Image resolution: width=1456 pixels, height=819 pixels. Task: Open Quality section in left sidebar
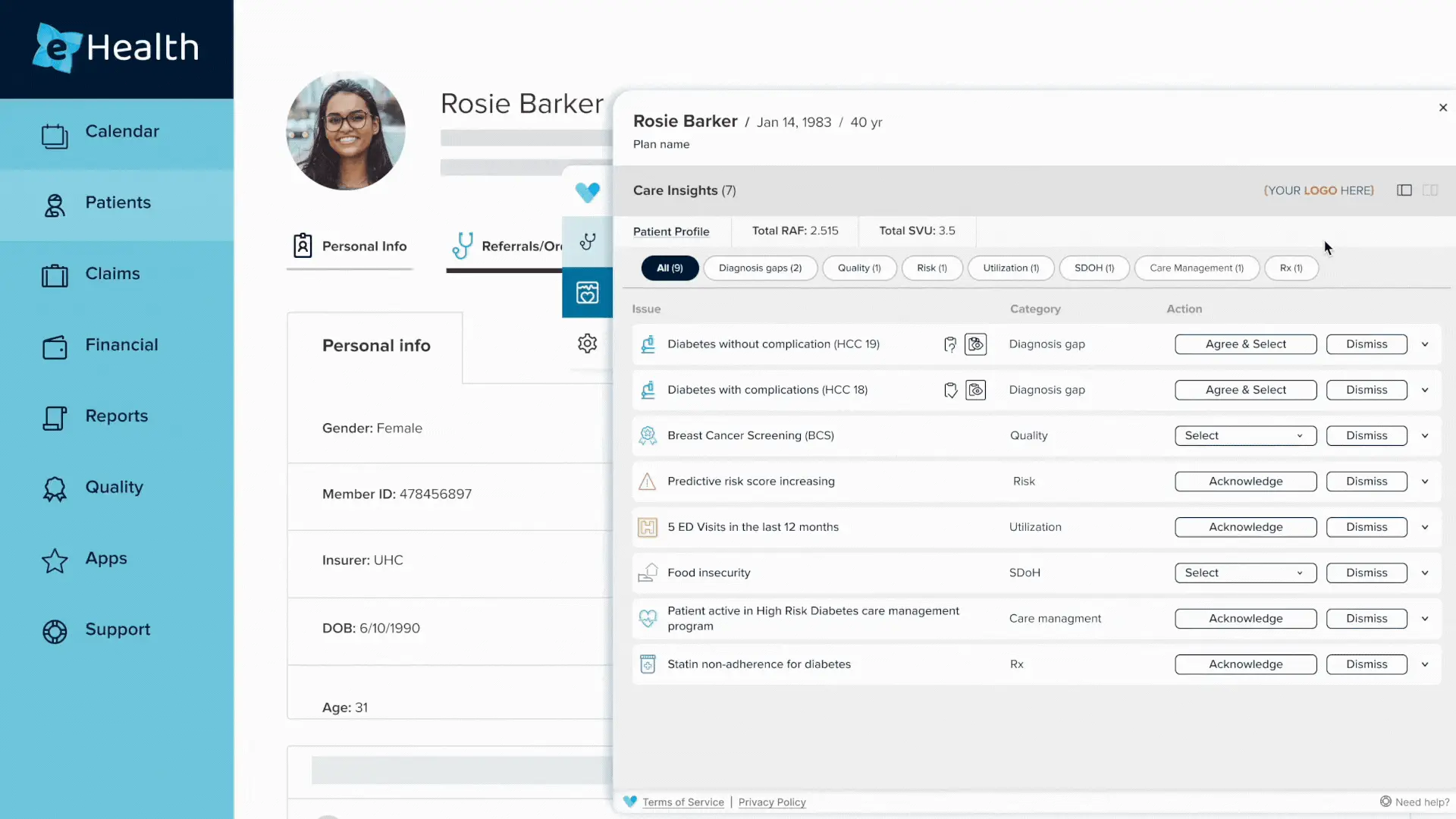114,488
